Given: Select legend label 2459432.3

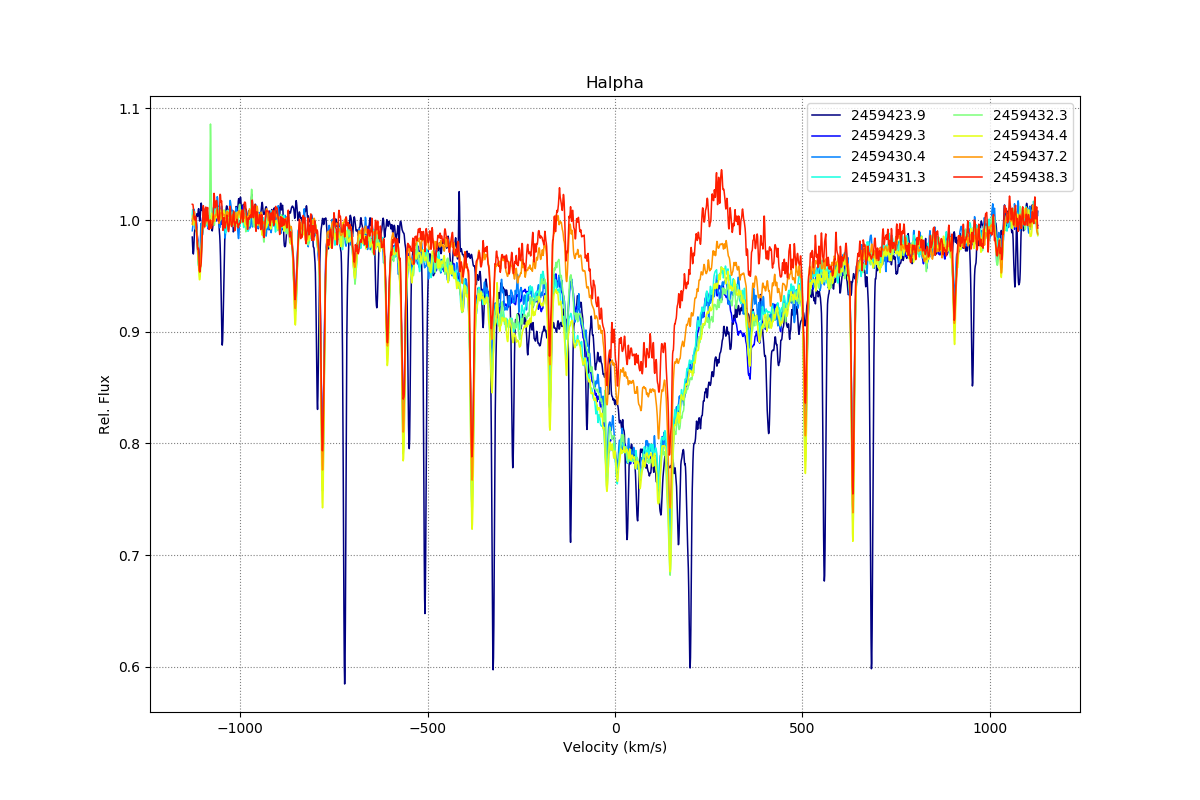Looking at the screenshot, I should coord(1030,115).
